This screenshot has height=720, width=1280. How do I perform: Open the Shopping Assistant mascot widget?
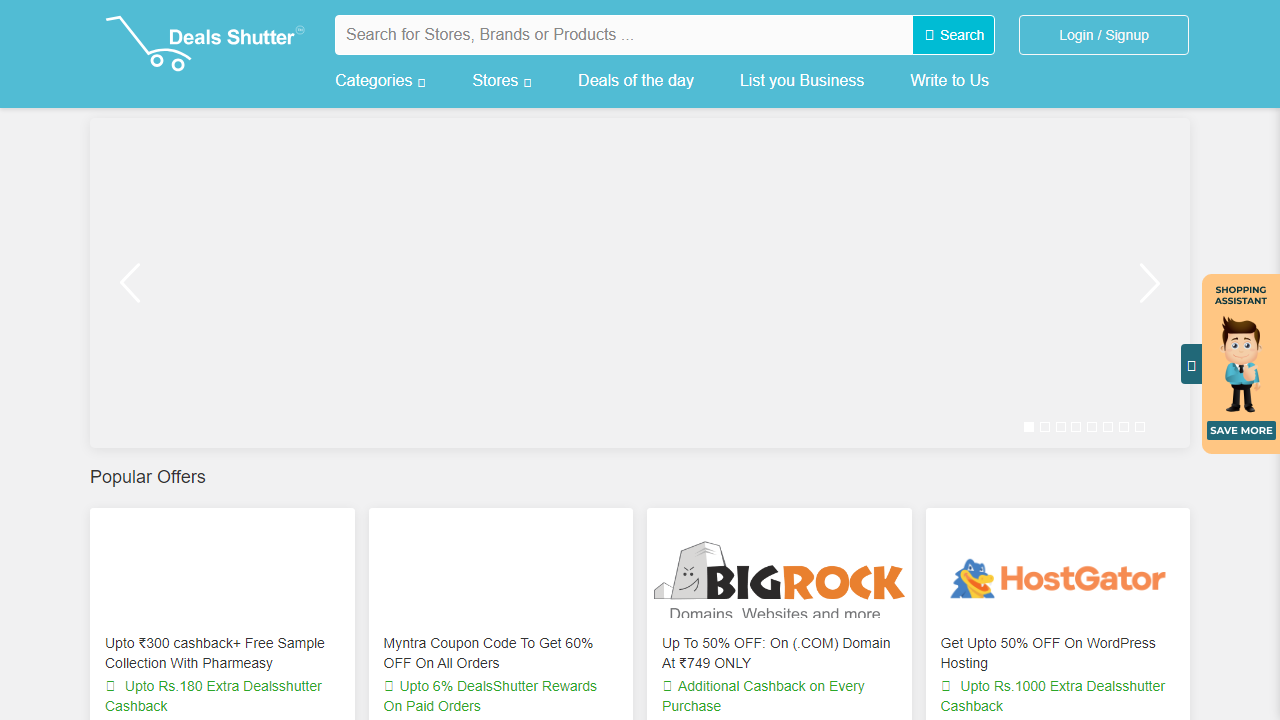(x=1241, y=364)
